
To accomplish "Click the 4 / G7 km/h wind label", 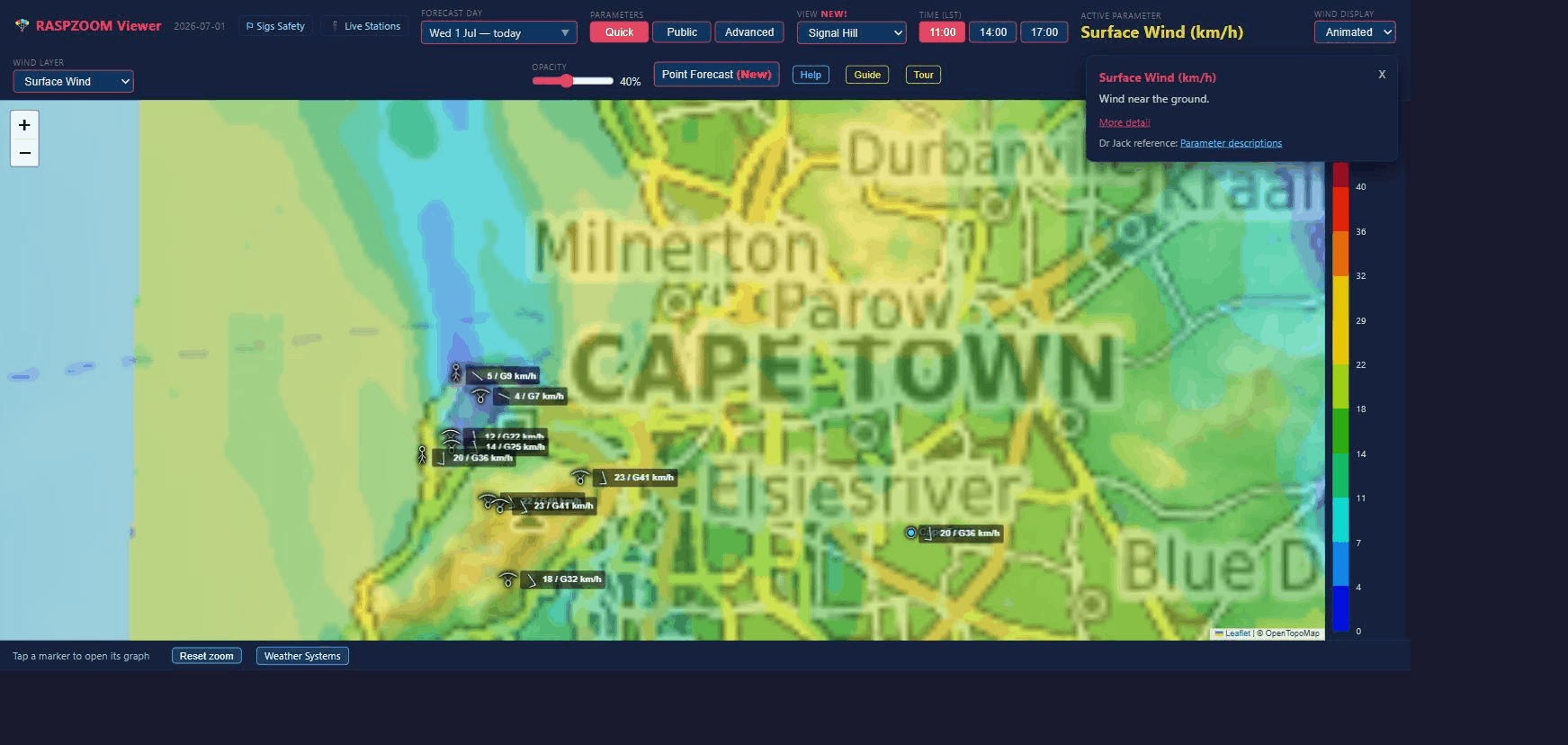I will (x=532, y=396).
